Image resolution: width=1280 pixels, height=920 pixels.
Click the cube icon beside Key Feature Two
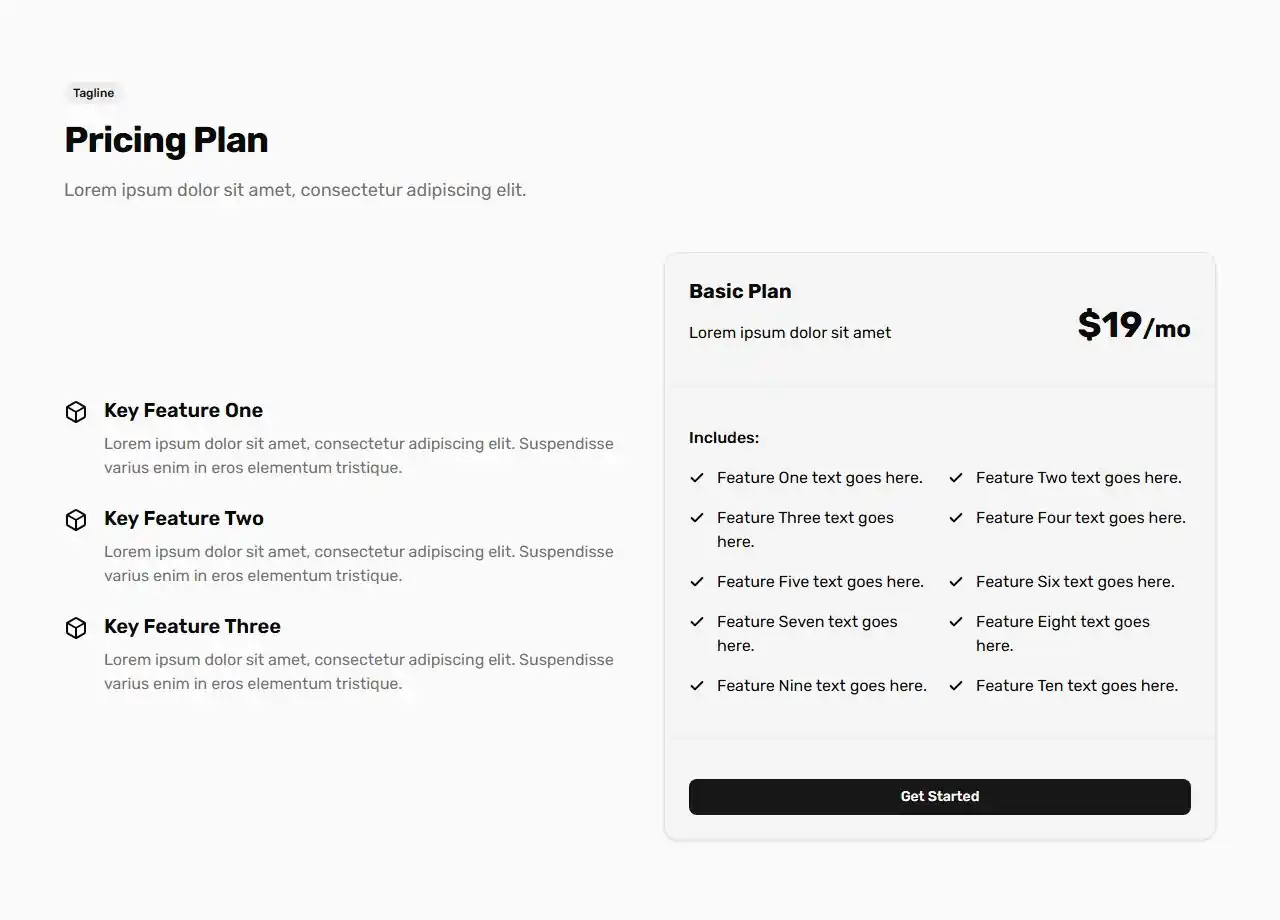coord(76,520)
